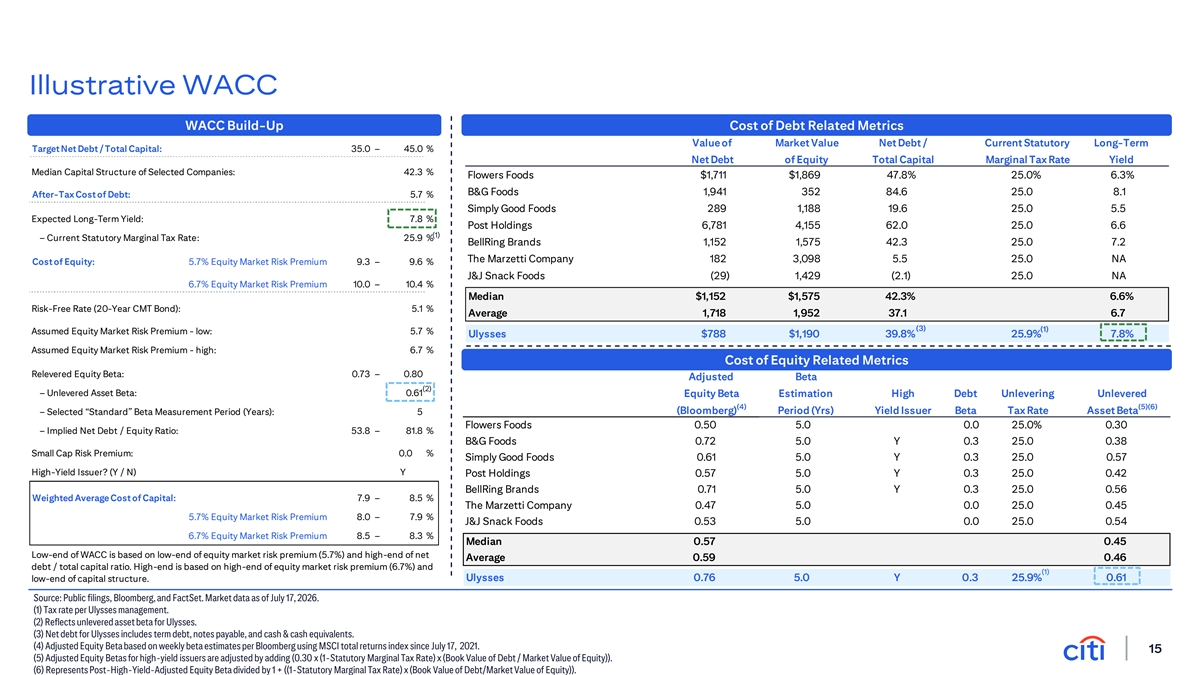Click the 0.54 Unlevered Asset Beta for J&J Snack Foods
Image resolution: width=1200 pixels, height=675 pixels.
(1115, 521)
